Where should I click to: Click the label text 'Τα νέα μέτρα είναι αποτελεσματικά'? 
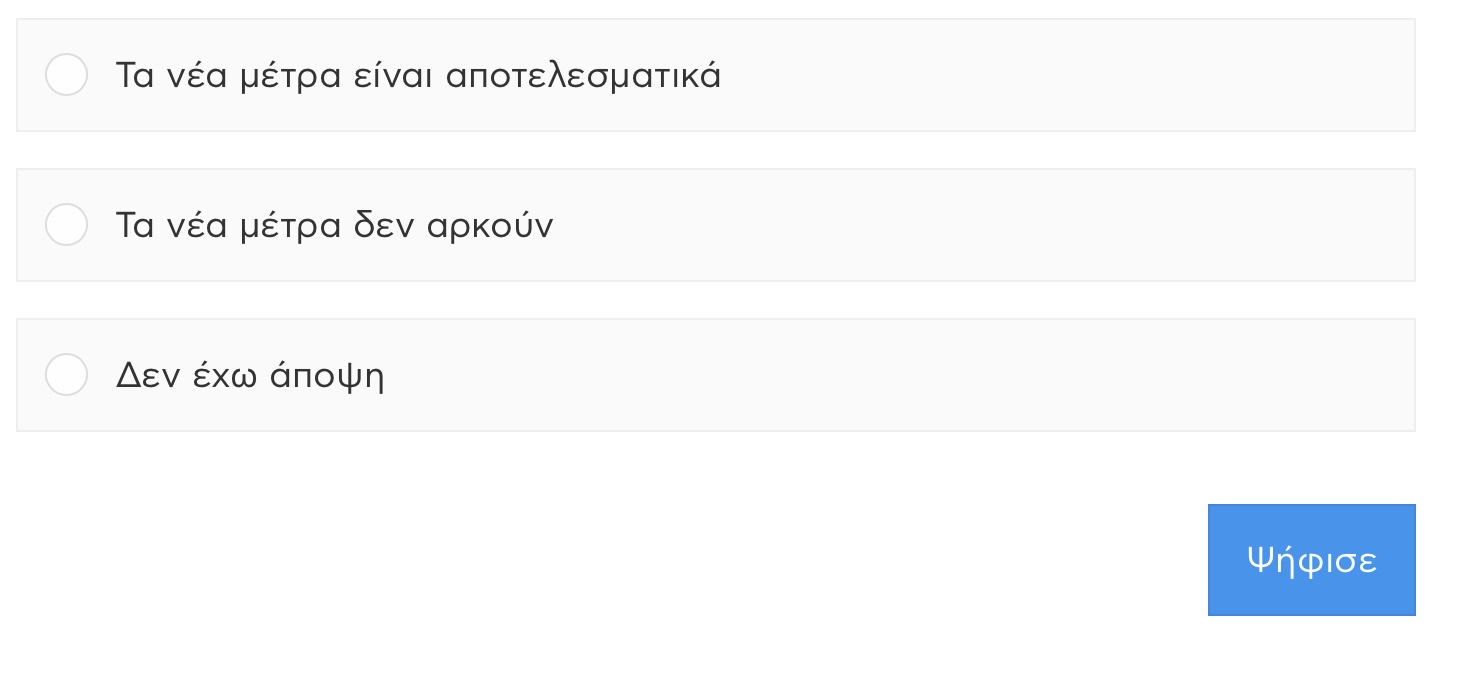pyautogui.click(x=418, y=76)
